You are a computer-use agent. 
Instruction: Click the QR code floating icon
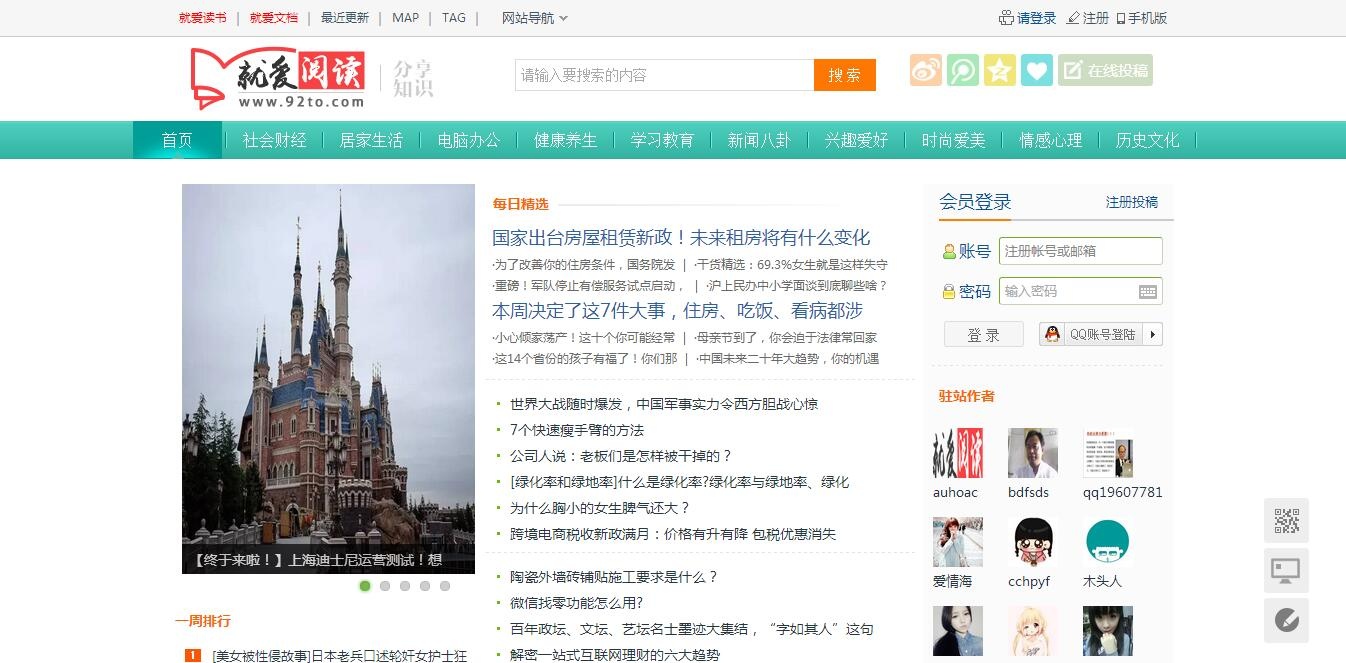pyautogui.click(x=1286, y=520)
